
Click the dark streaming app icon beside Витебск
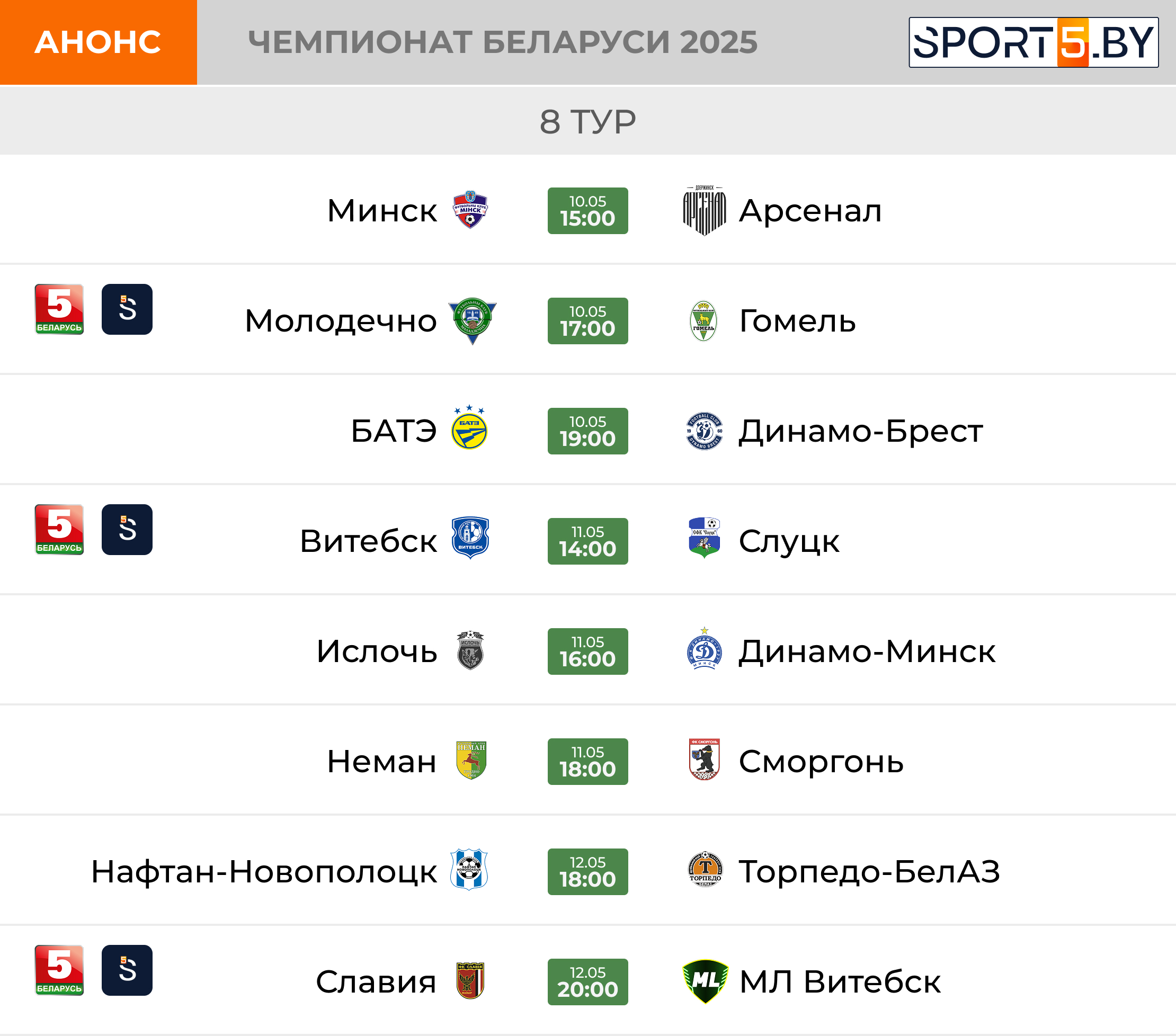pos(127,530)
